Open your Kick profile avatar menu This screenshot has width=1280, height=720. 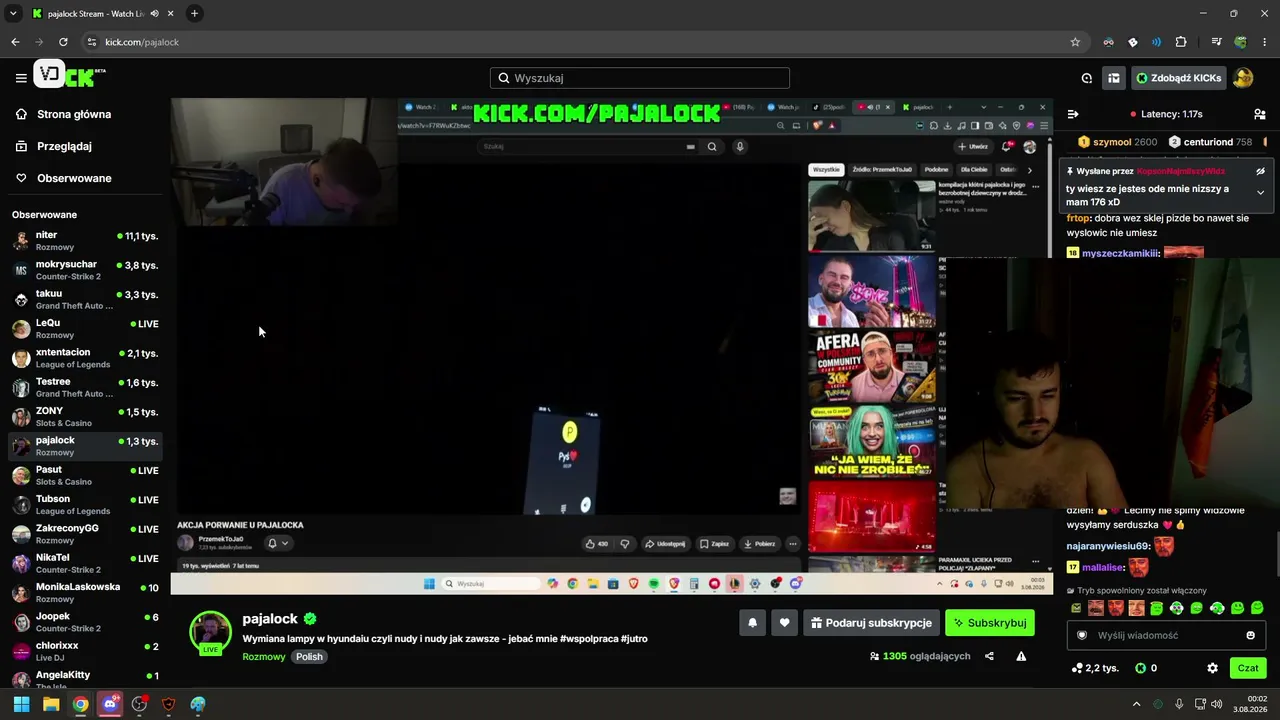(1243, 78)
